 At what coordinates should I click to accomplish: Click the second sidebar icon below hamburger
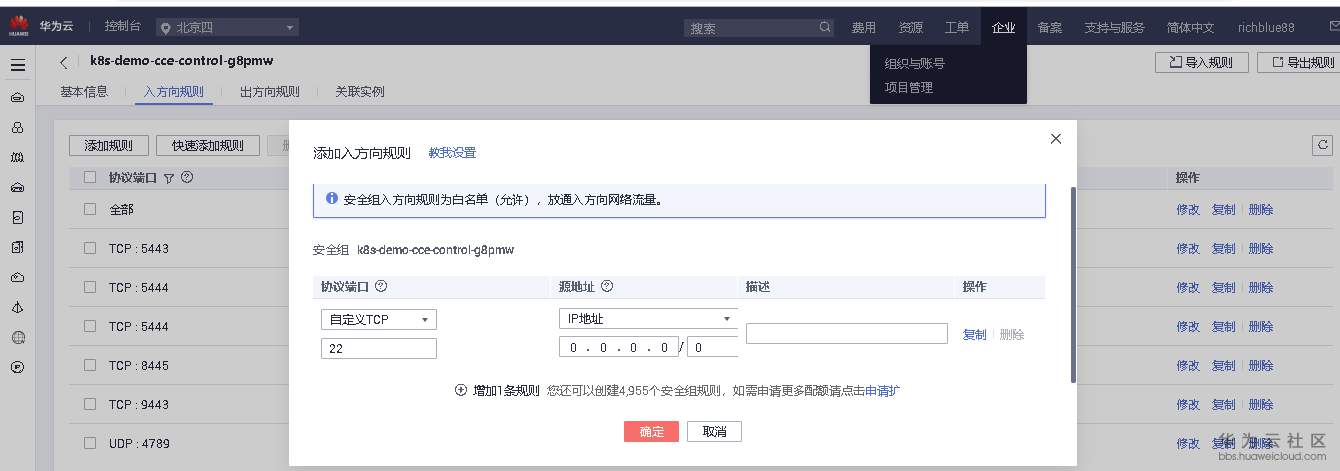point(18,128)
